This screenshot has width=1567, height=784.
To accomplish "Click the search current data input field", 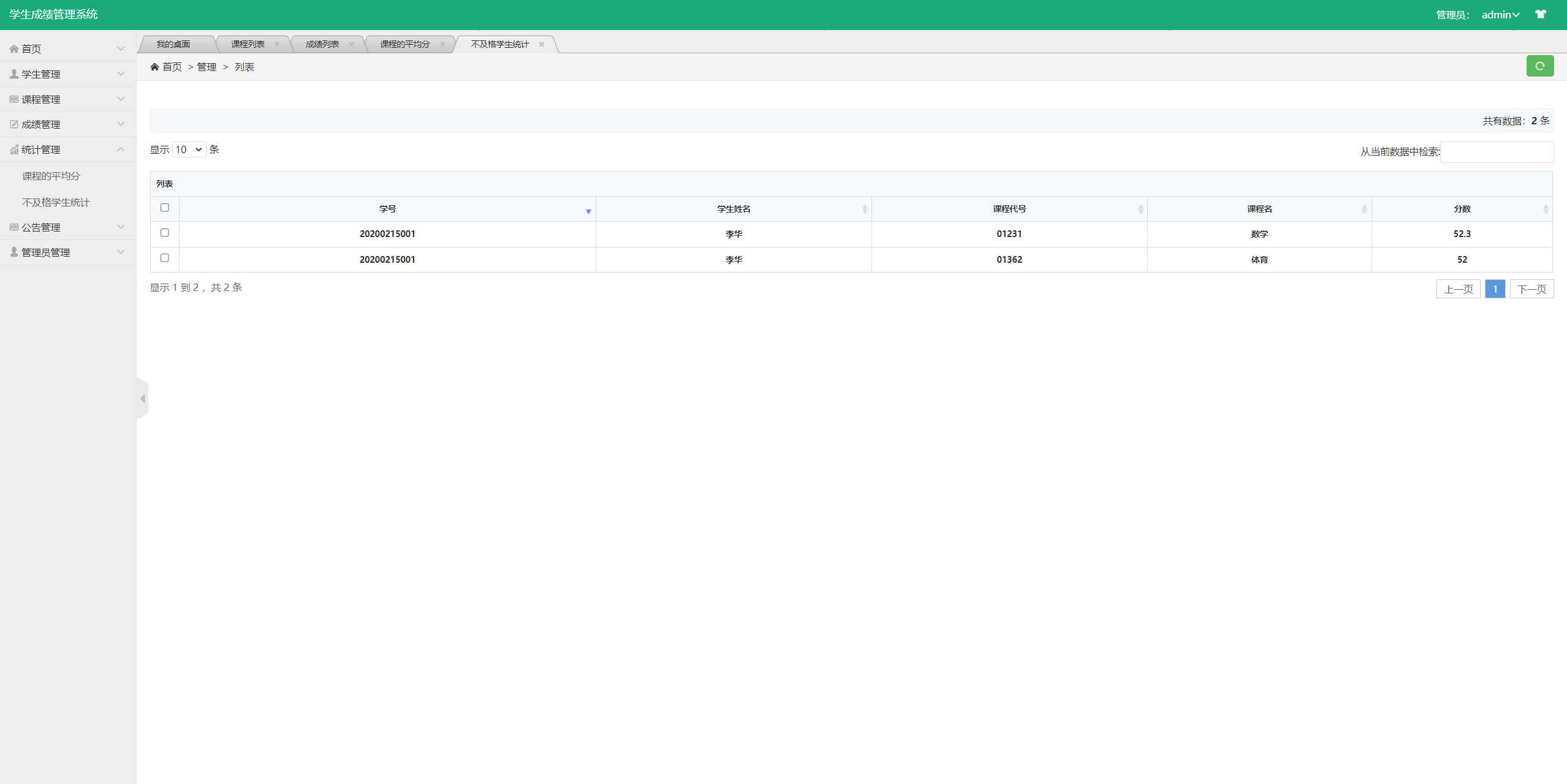I will pos(1496,152).
